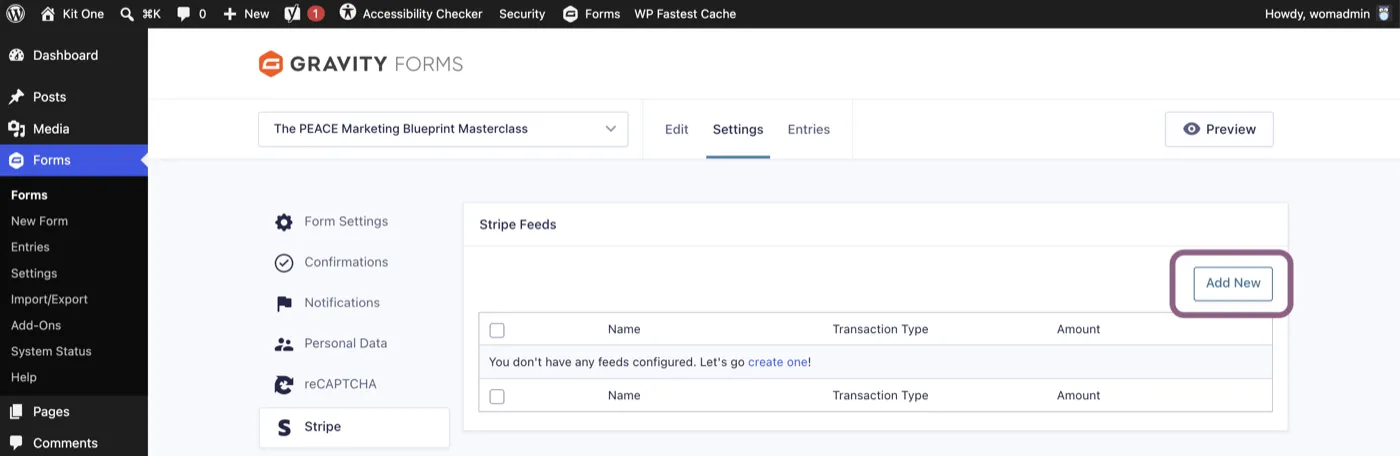The image size is (1400, 456).
Task: Expand the form selector chevron
Action: click(x=611, y=129)
